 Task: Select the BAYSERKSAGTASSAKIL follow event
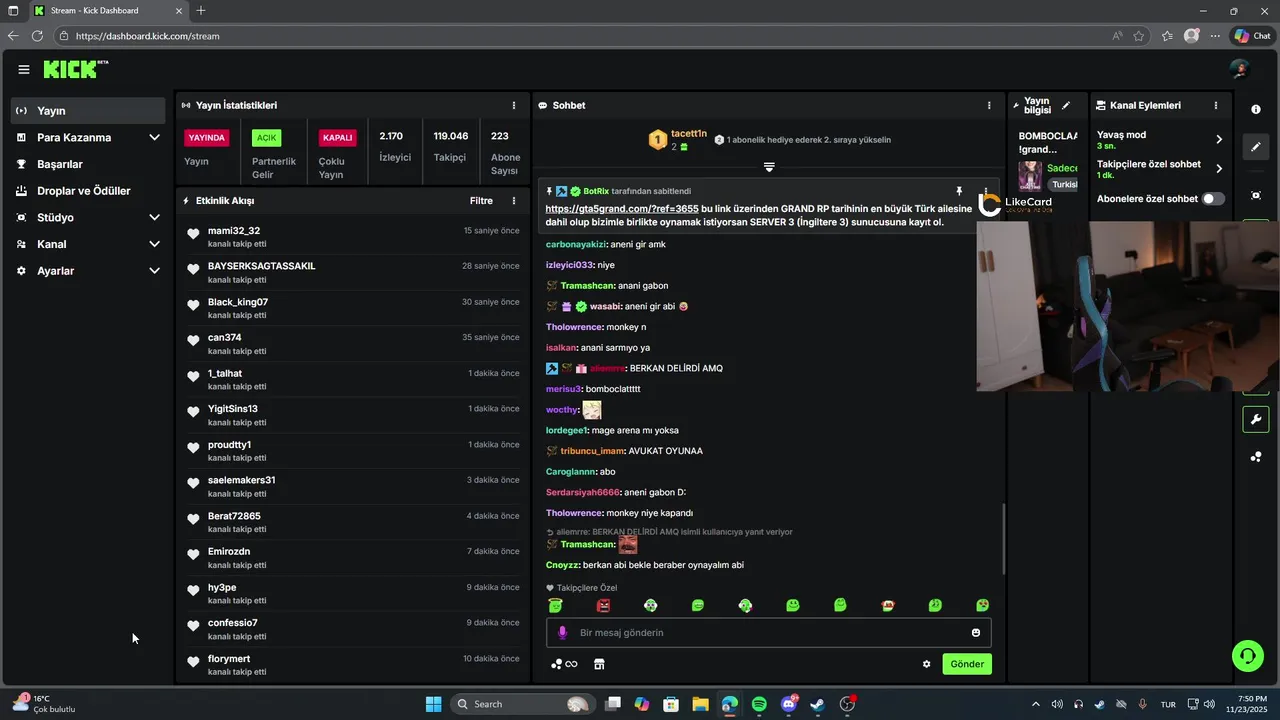[352, 273]
